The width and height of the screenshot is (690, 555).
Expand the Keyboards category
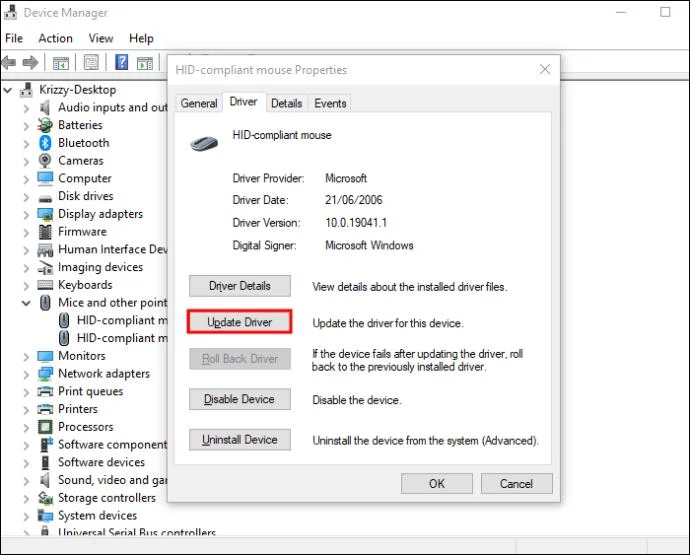(x=26, y=286)
